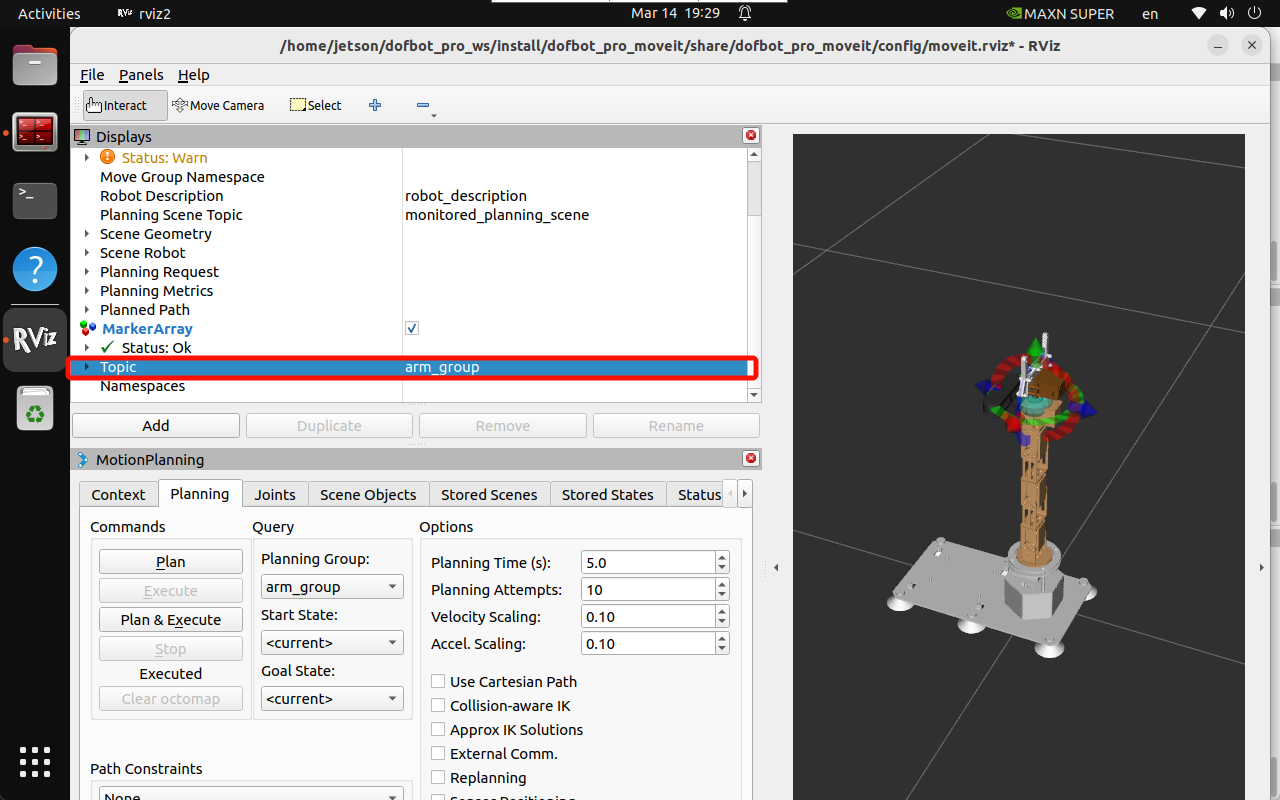Open Files from the Ubuntu dock
This screenshot has height=800, width=1280.
[35, 66]
